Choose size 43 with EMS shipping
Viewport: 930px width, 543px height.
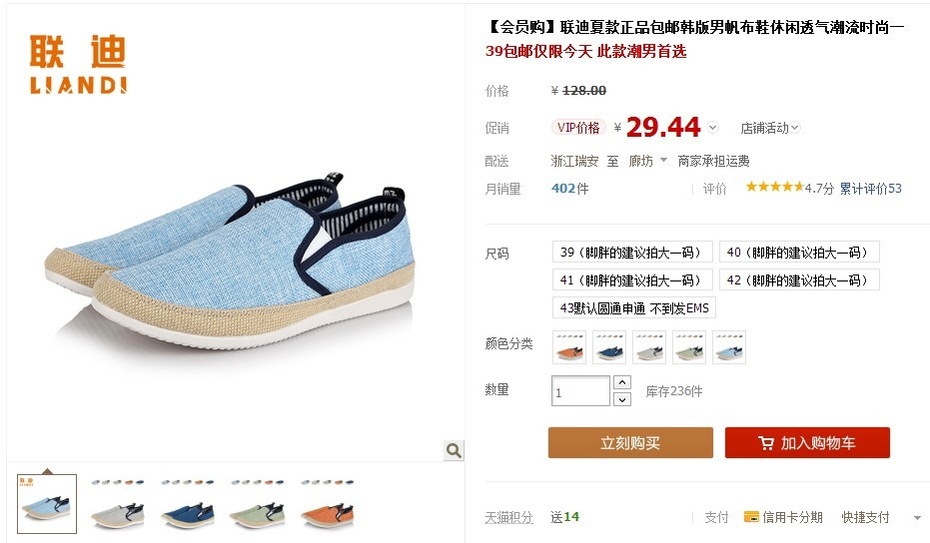(633, 308)
